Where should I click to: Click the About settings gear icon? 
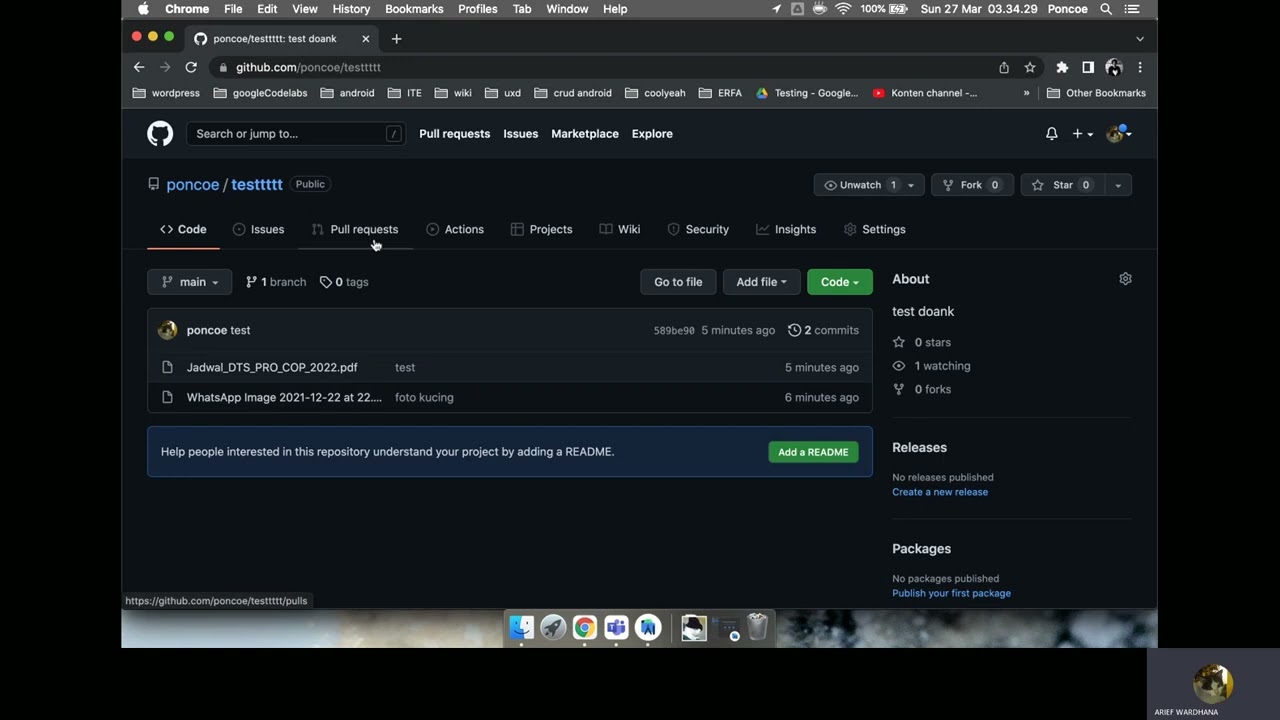1125,279
